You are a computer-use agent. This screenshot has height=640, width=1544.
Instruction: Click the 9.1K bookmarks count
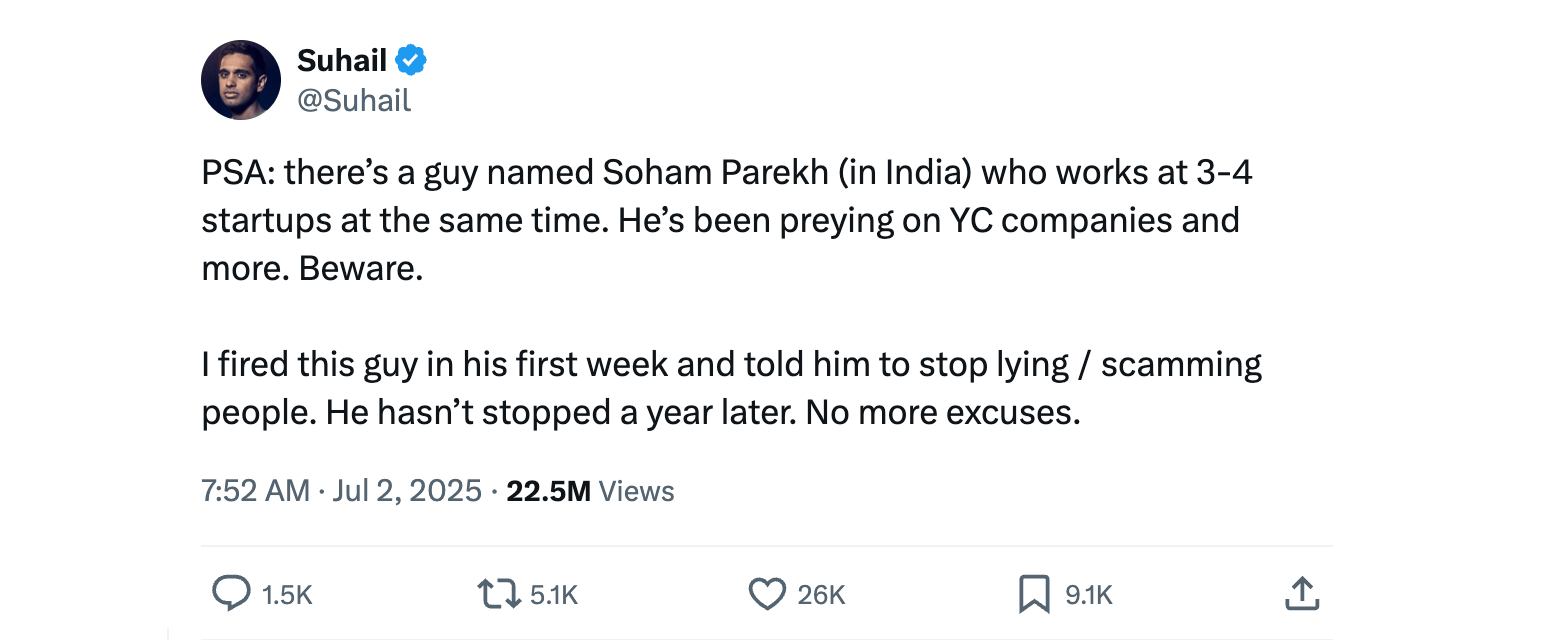coord(1087,594)
